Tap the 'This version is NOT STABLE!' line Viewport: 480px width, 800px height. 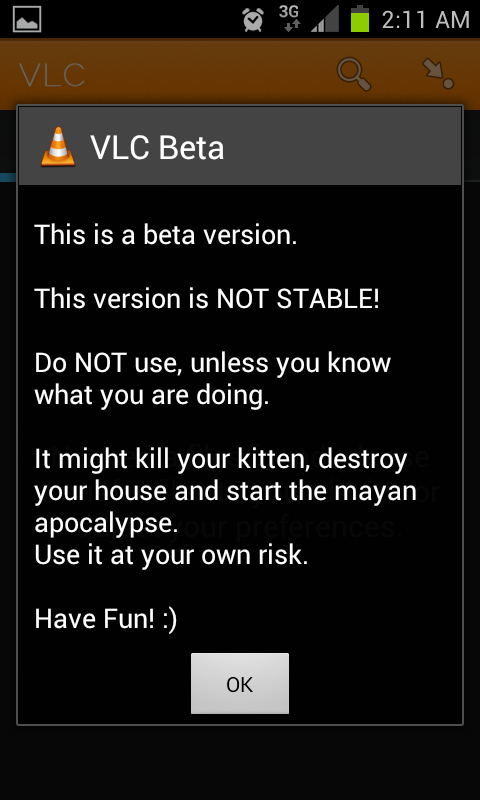(x=207, y=299)
